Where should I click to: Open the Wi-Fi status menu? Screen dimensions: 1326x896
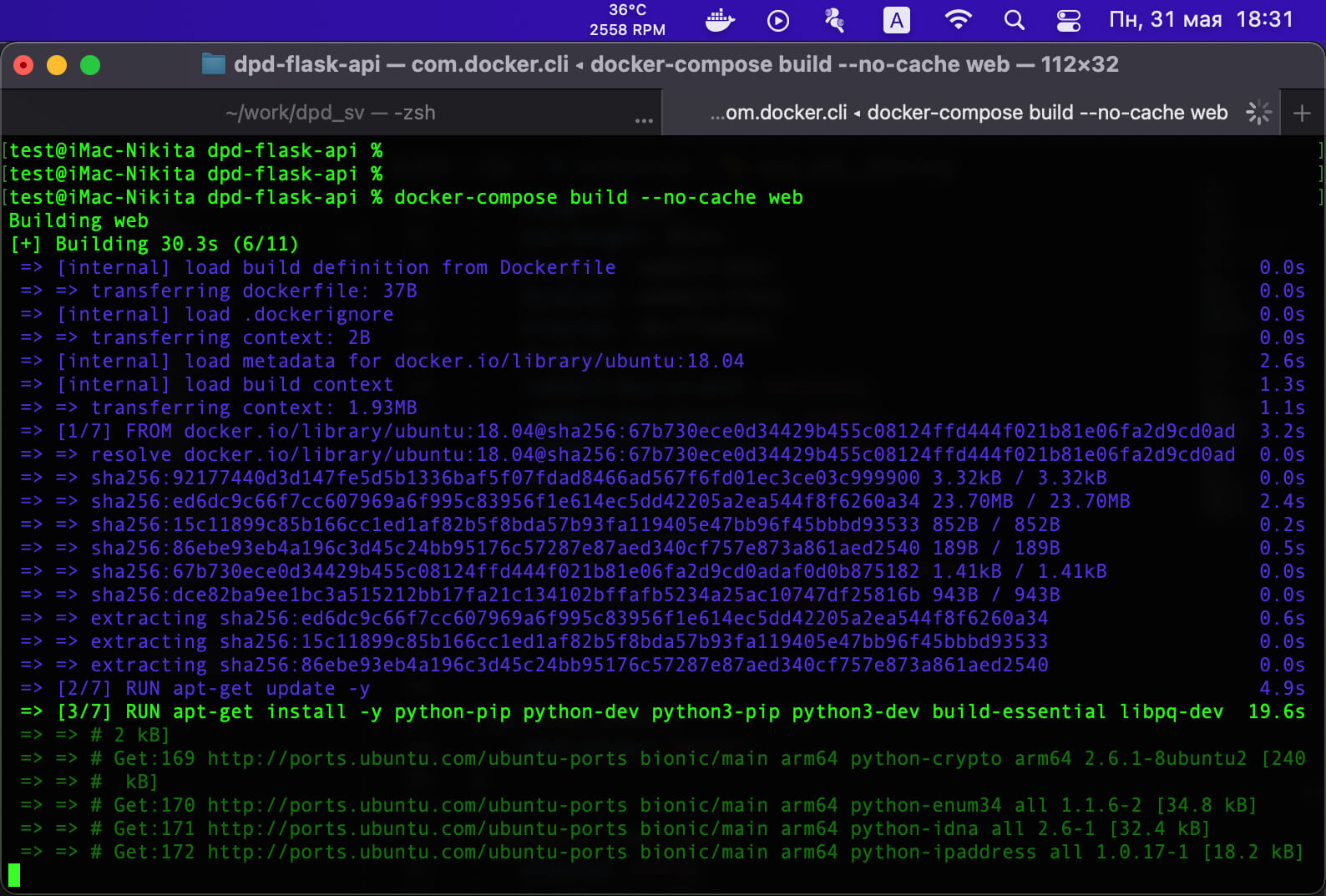(958, 20)
